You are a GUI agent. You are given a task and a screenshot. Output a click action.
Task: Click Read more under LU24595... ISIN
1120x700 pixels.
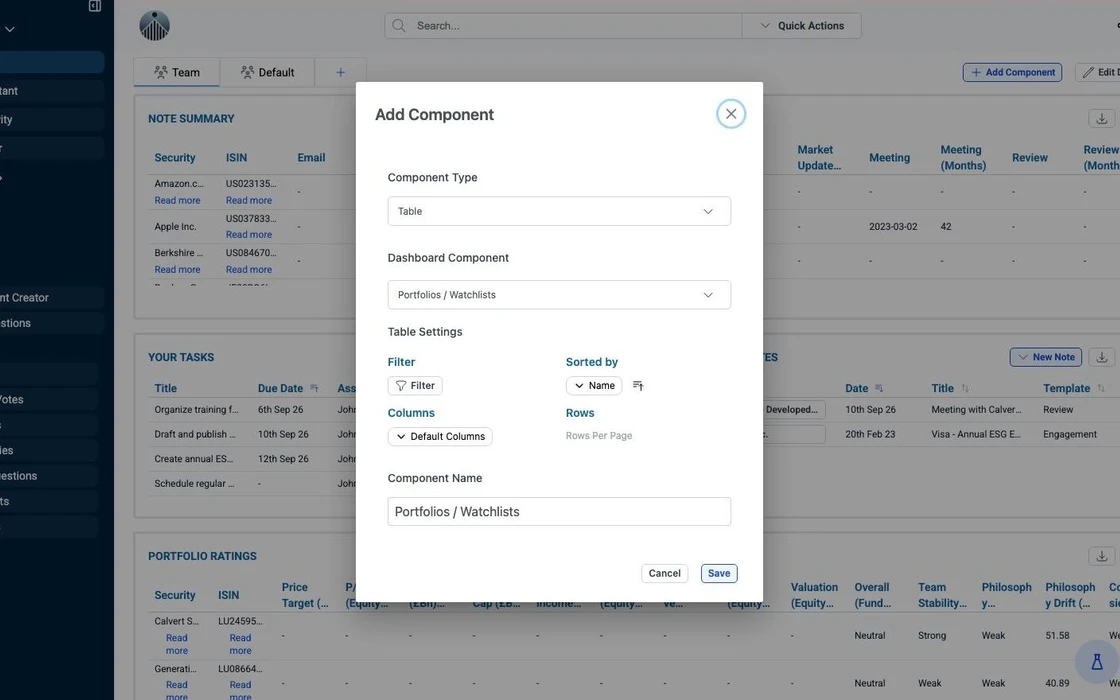(x=240, y=644)
